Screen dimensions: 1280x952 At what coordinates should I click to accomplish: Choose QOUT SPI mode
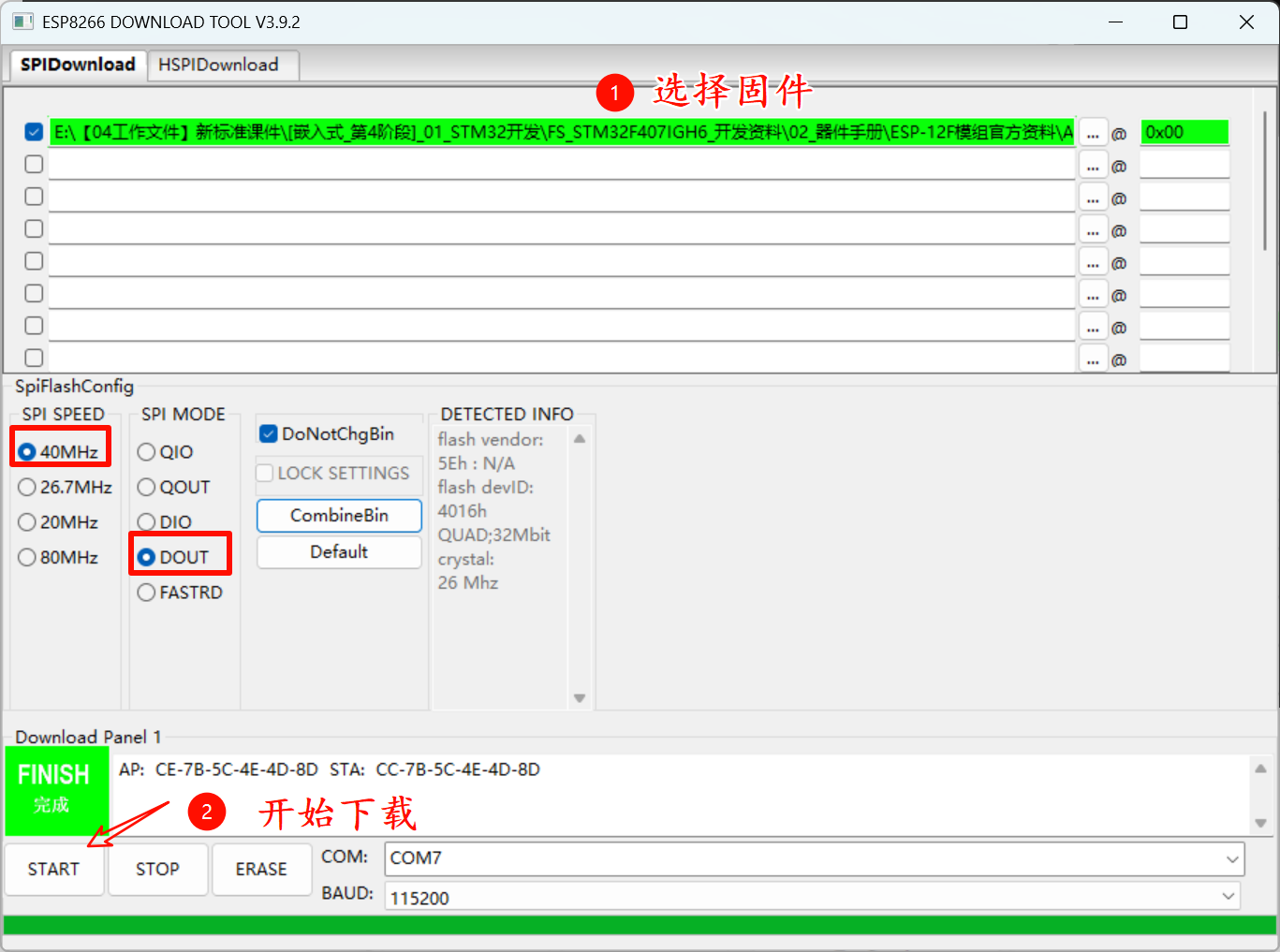(174, 487)
